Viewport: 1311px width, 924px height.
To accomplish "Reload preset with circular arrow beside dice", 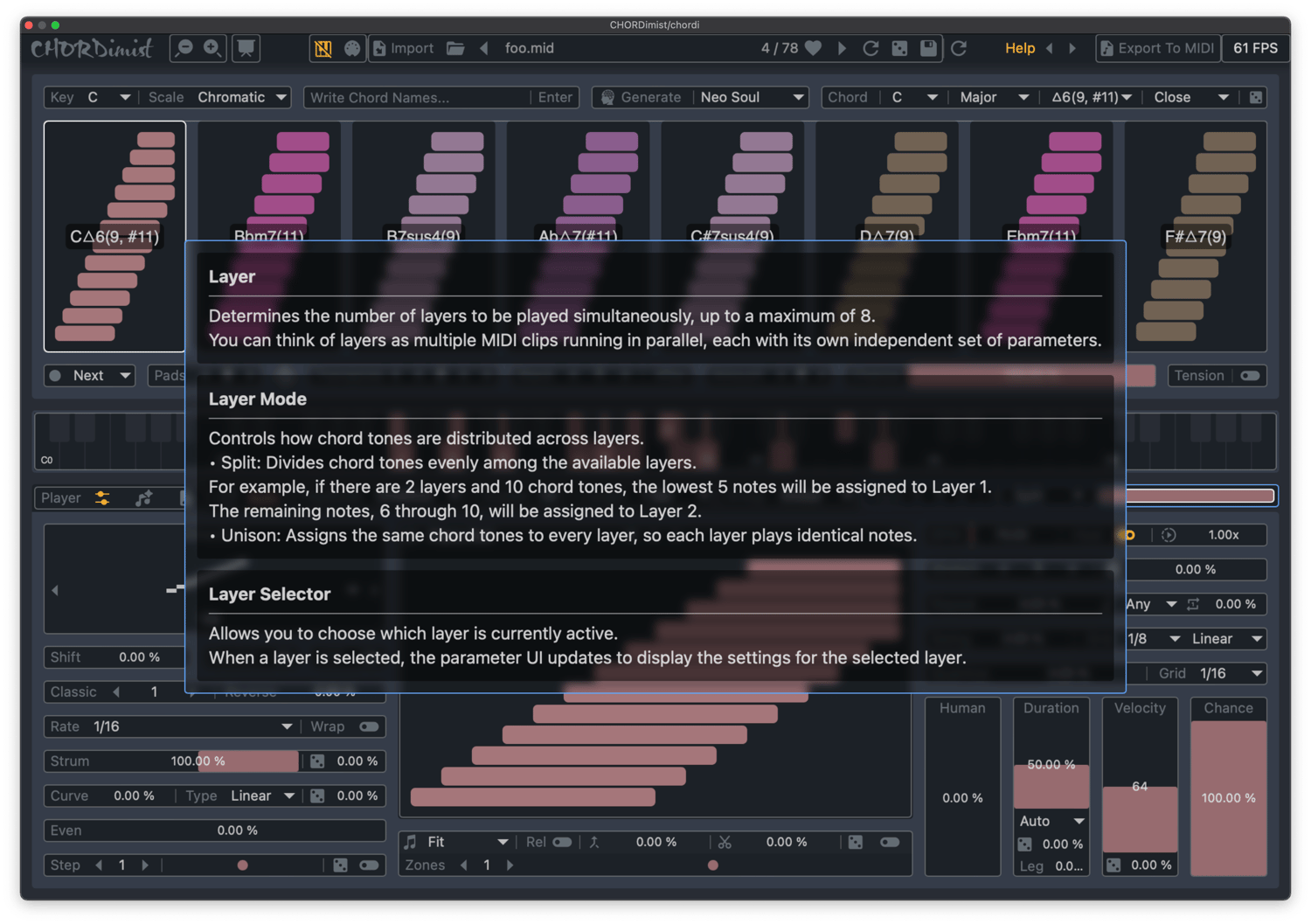I will pyautogui.click(x=871, y=48).
